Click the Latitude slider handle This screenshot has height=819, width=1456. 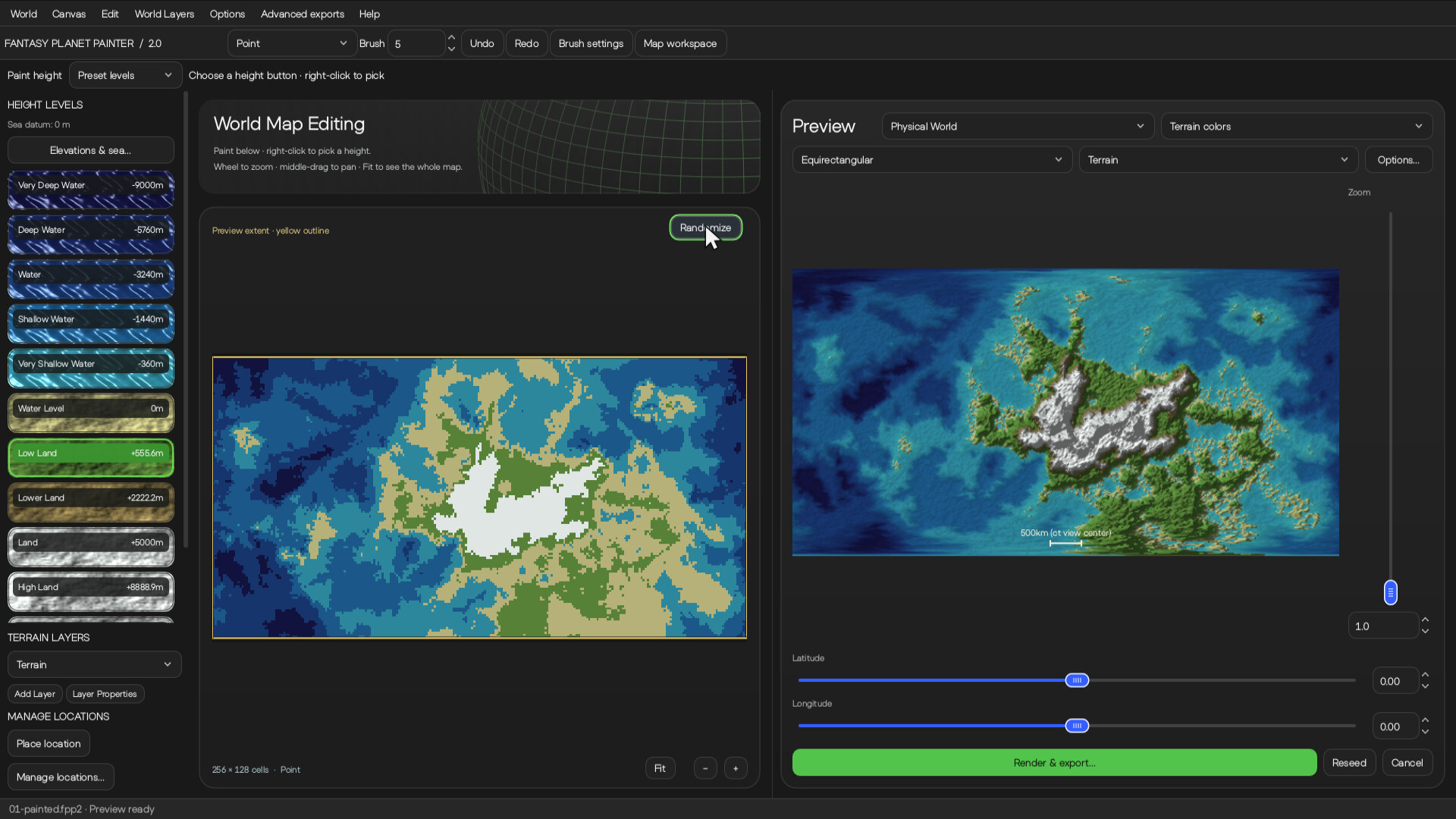[1077, 680]
